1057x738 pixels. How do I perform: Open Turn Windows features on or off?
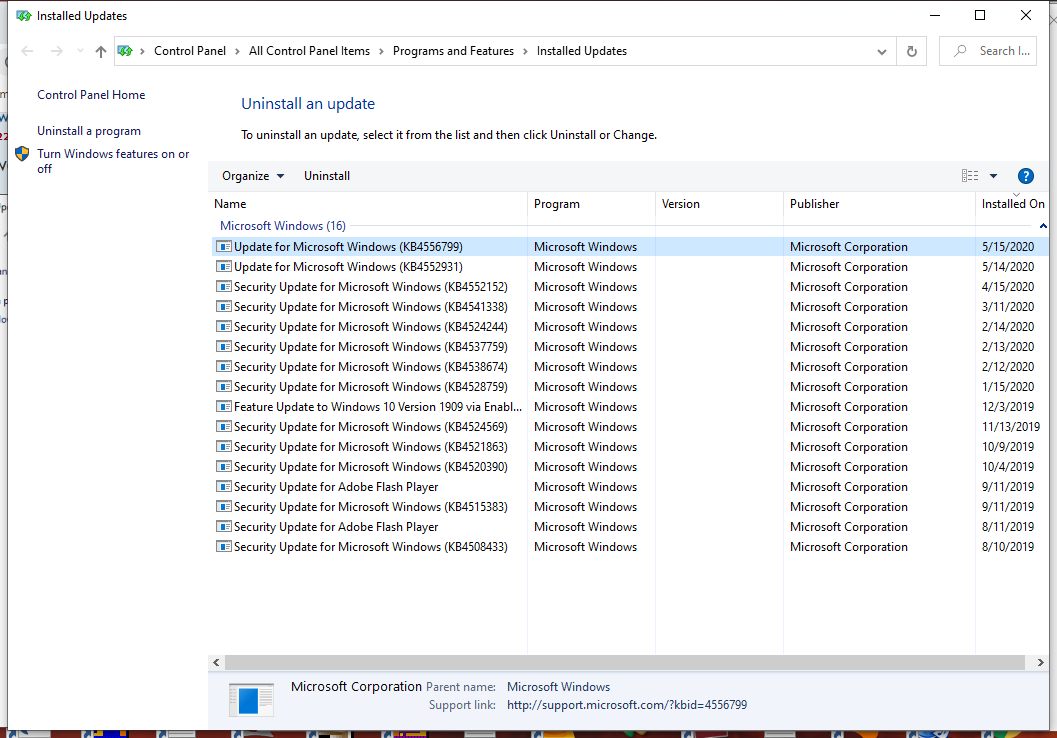coord(113,161)
